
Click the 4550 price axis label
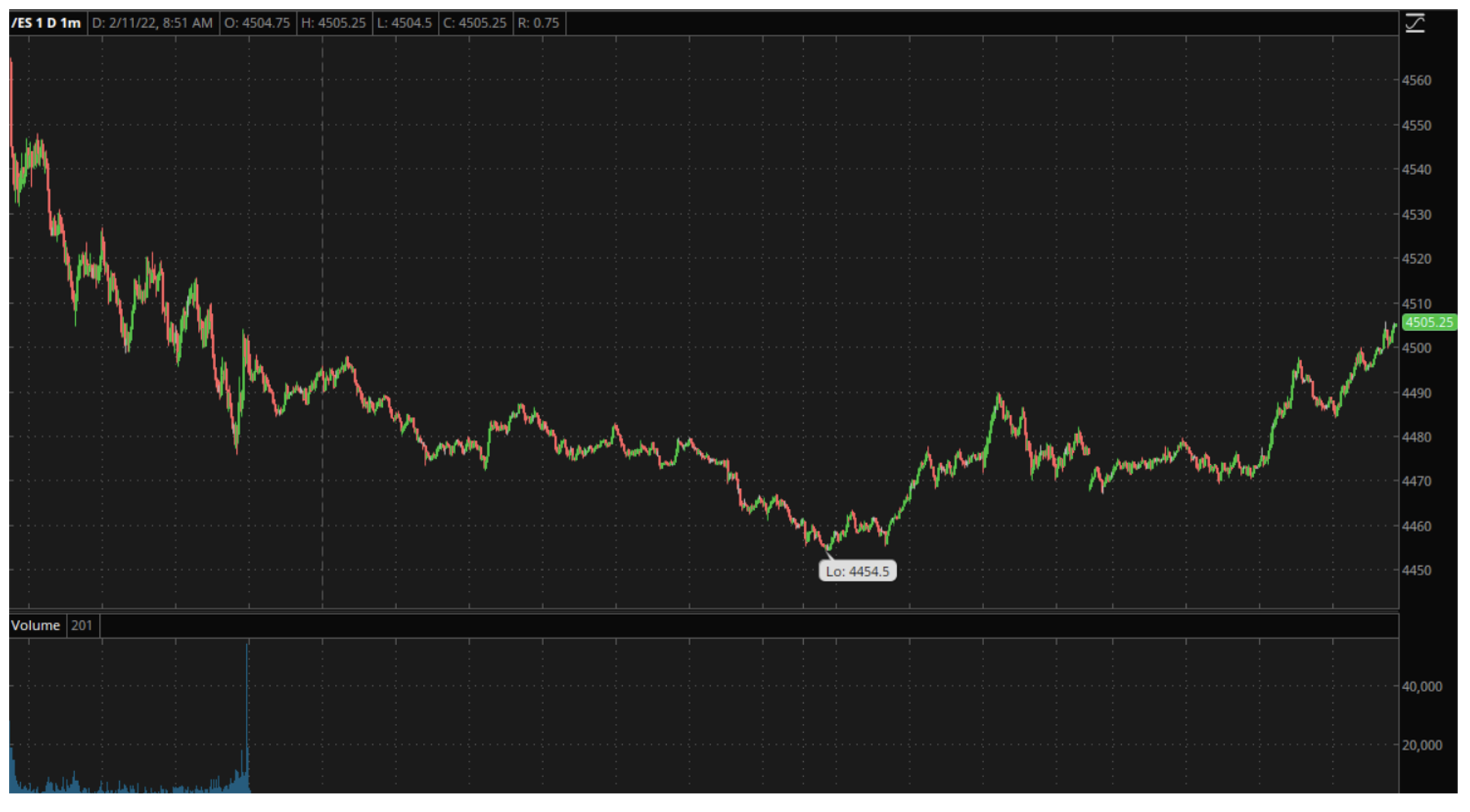coord(1417,125)
